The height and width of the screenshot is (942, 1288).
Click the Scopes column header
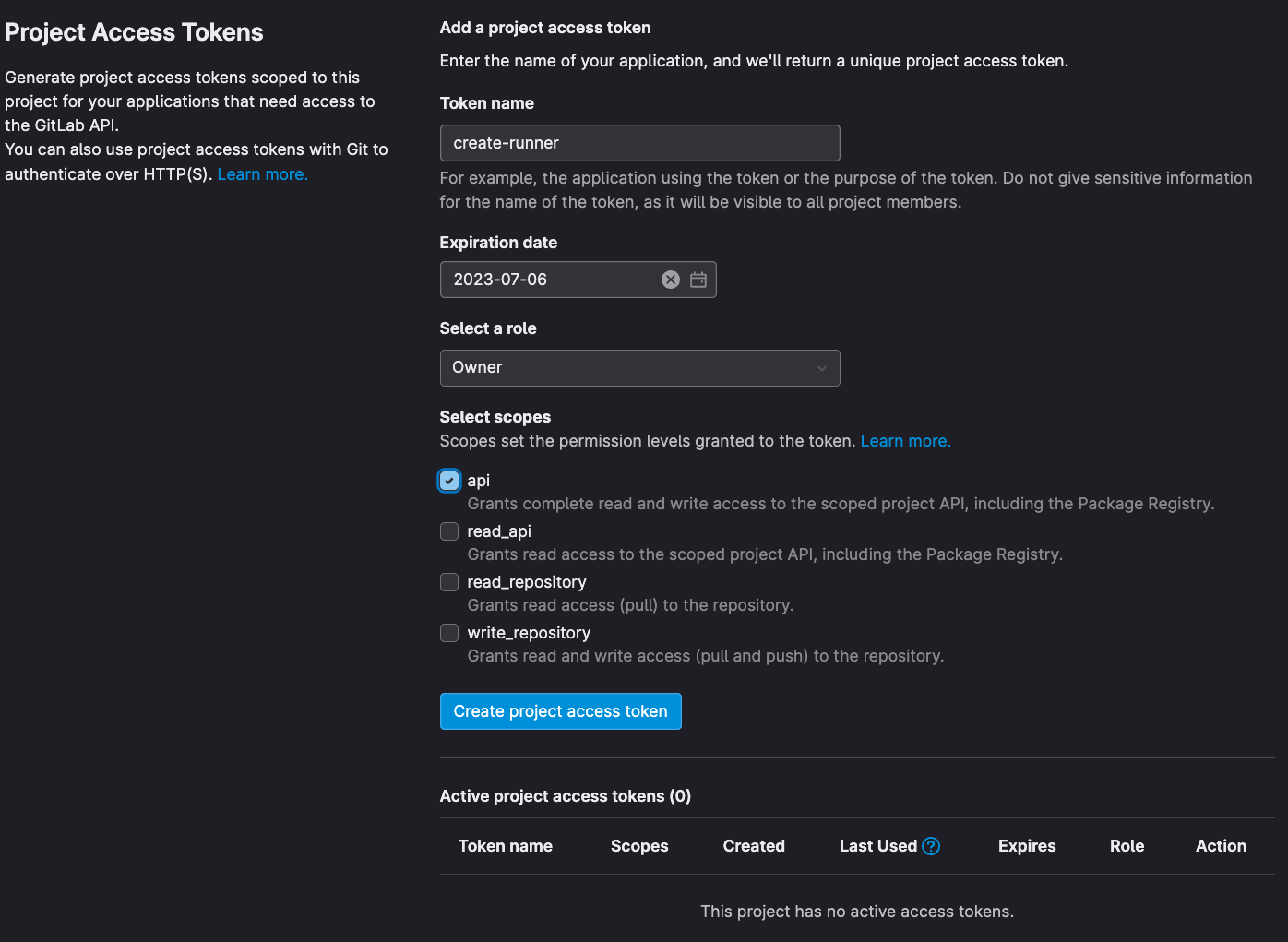[639, 845]
